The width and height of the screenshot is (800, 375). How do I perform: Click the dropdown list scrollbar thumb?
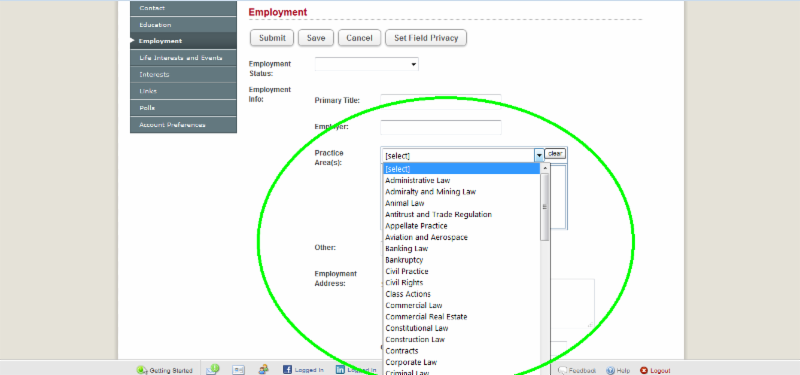point(545,207)
